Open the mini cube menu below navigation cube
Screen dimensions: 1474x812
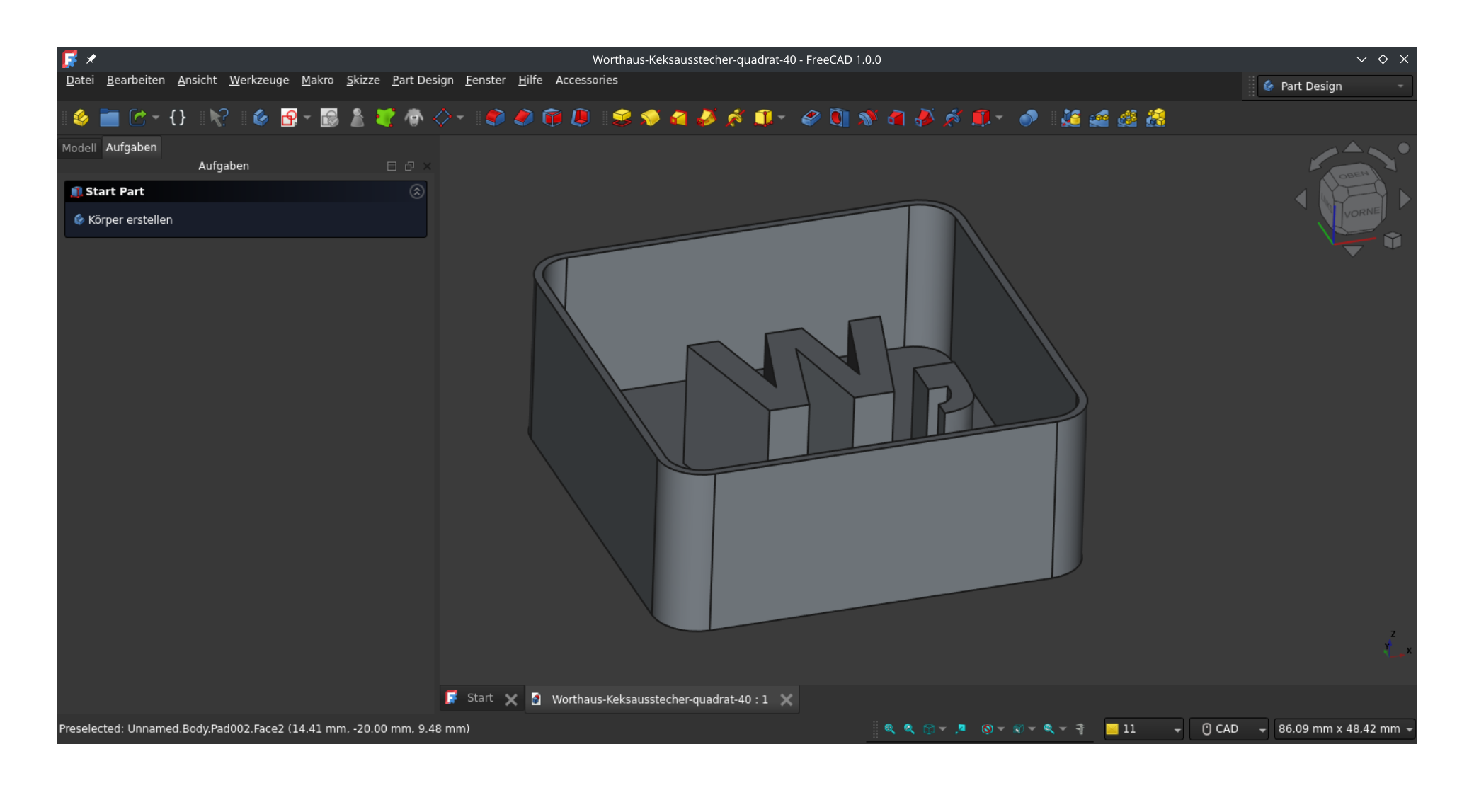1393,241
